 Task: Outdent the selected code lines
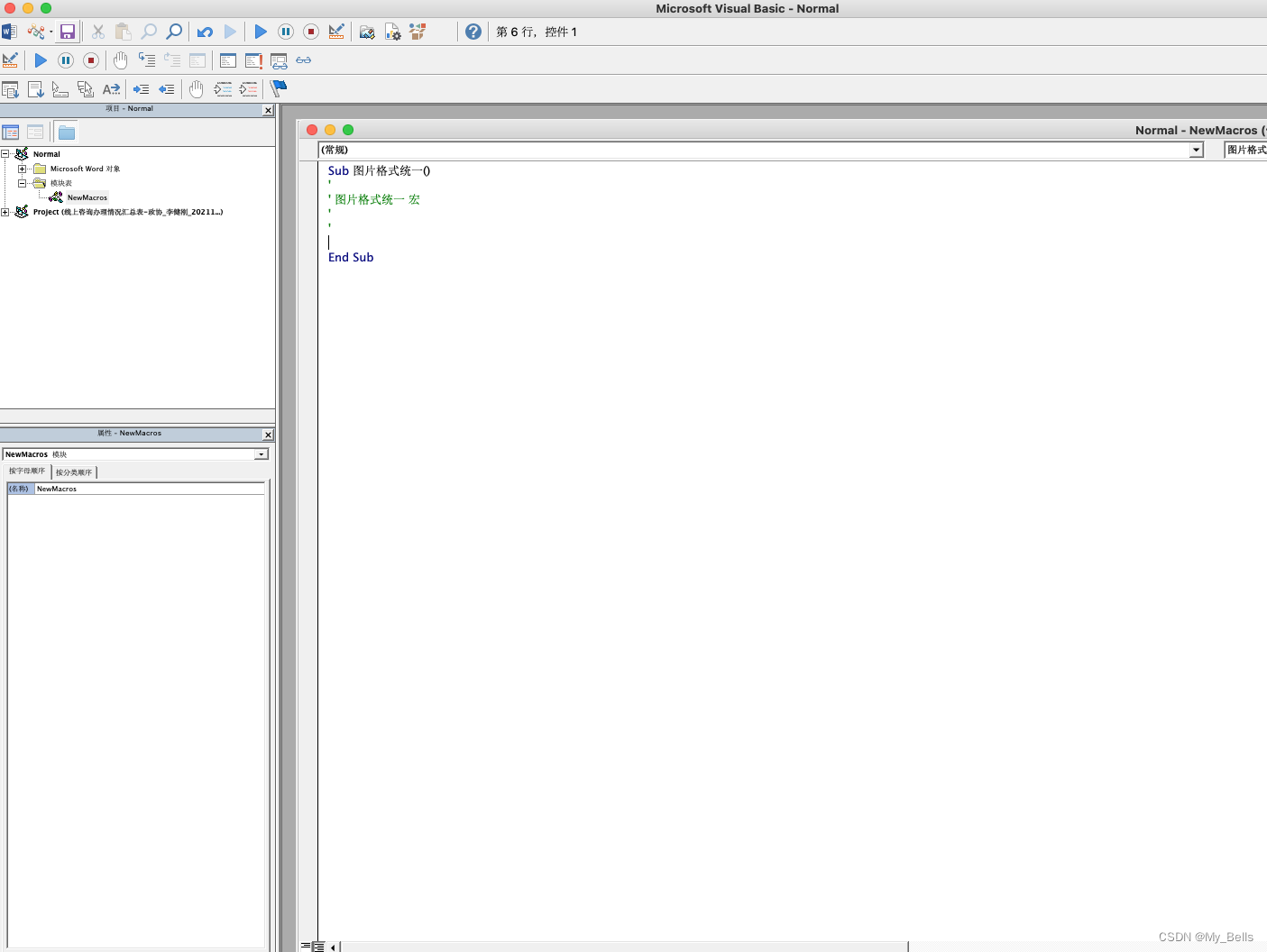[167, 89]
